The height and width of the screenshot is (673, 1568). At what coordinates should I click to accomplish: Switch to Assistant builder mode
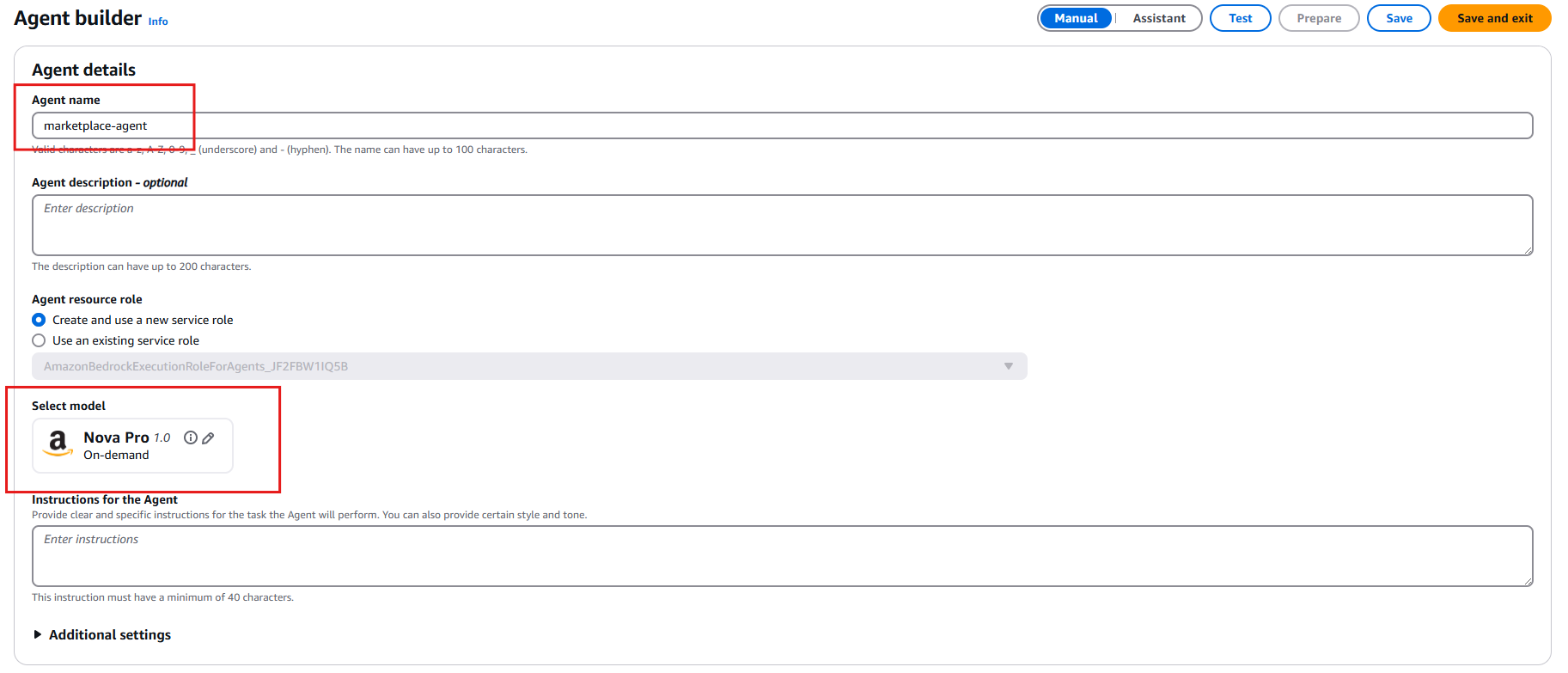tap(1158, 18)
